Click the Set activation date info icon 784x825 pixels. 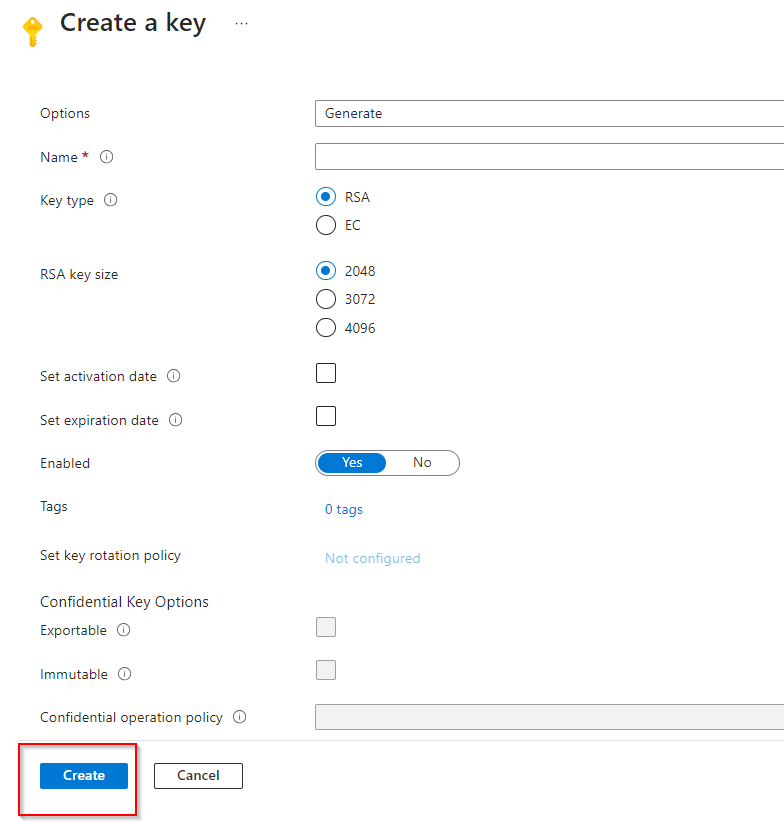[x=173, y=376]
